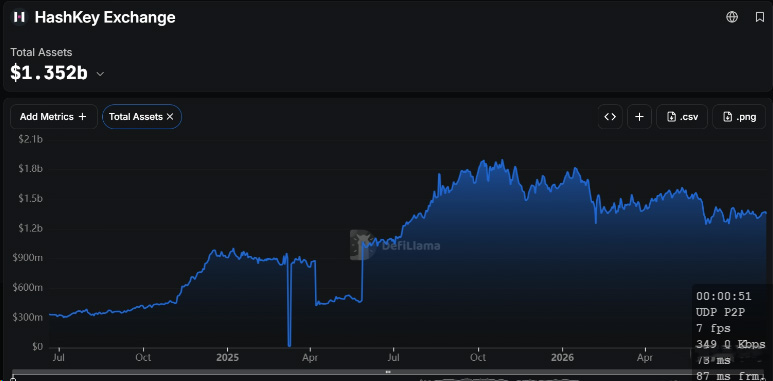
Task: Expand the Total Assets $1.352b chevron
Action: coord(100,74)
